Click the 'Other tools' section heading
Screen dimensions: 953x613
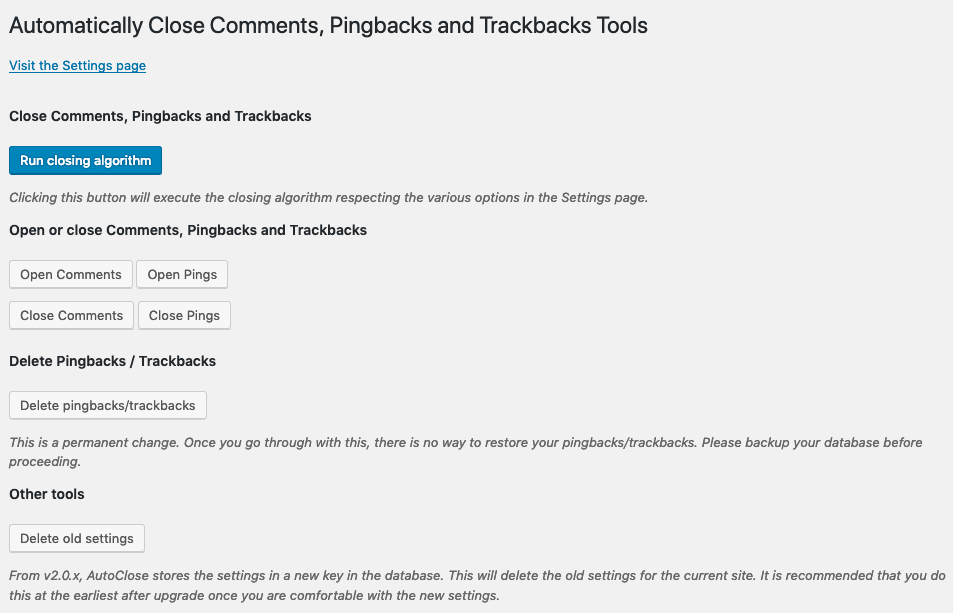pyautogui.click(x=47, y=494)
